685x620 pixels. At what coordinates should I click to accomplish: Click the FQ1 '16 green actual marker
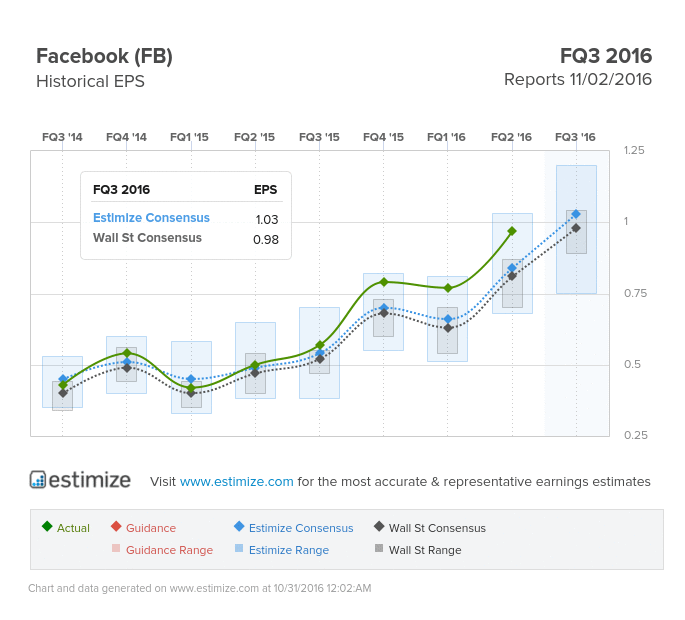pos(448,288)
